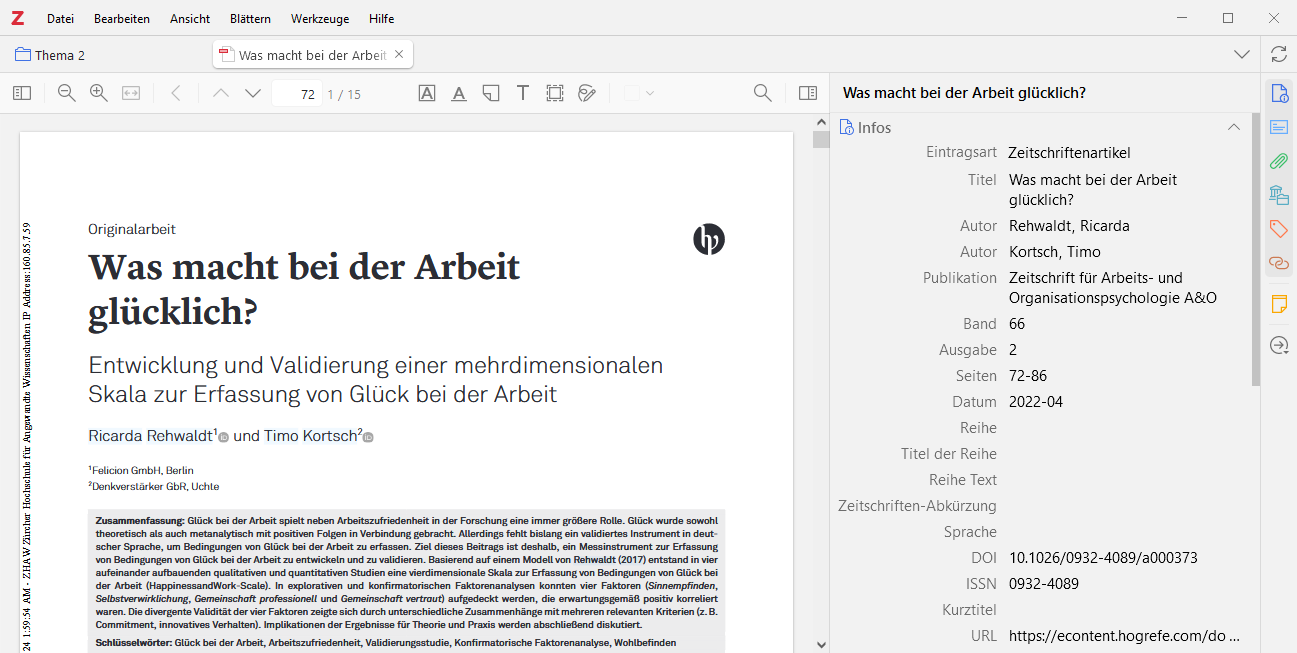Jump to Info section in side navigation
The width and height of the screenshot is (1297, 653).
[1279, 94]
